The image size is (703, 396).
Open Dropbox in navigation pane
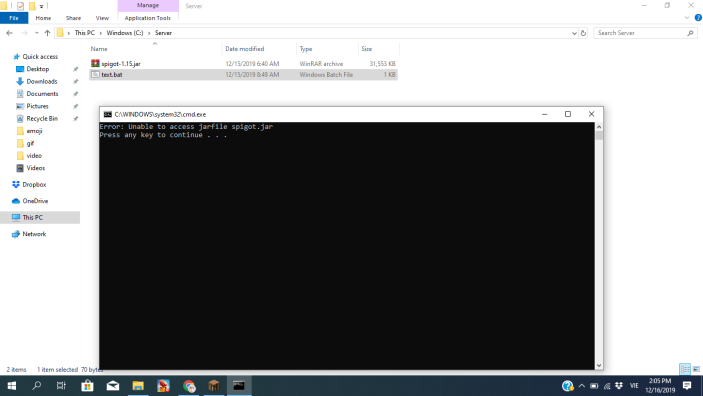tap(34, 184)
